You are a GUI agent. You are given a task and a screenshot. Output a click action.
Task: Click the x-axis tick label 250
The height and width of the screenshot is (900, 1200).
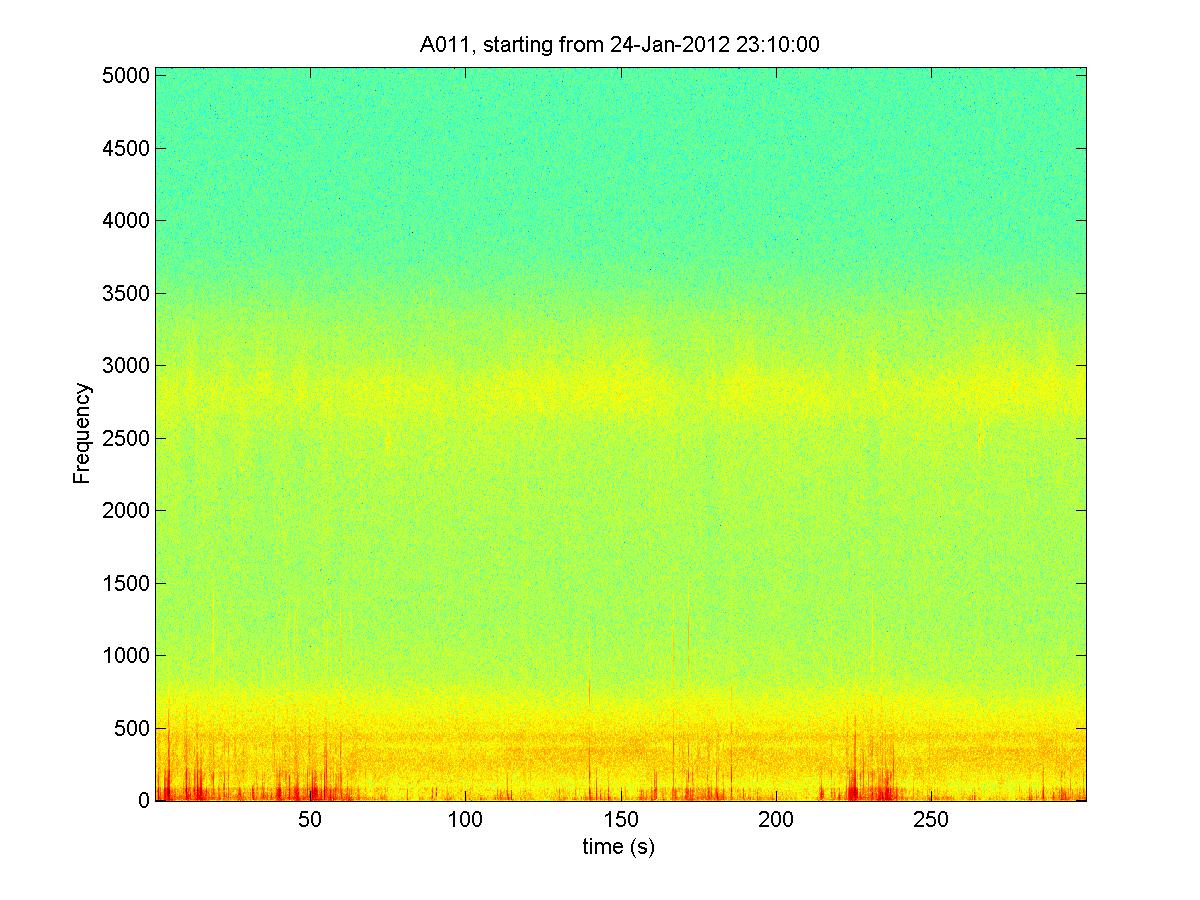pos(932,820)
